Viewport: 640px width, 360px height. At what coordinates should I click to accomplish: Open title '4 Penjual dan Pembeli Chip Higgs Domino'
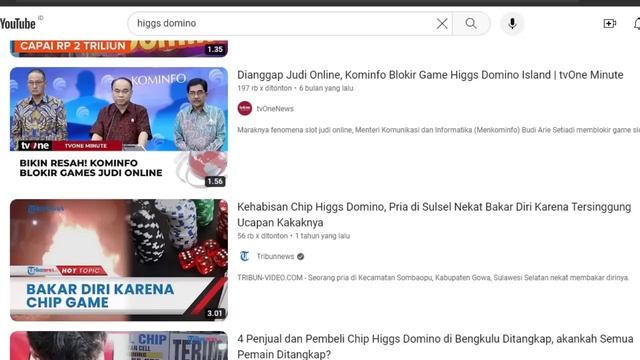pos(436,346)
